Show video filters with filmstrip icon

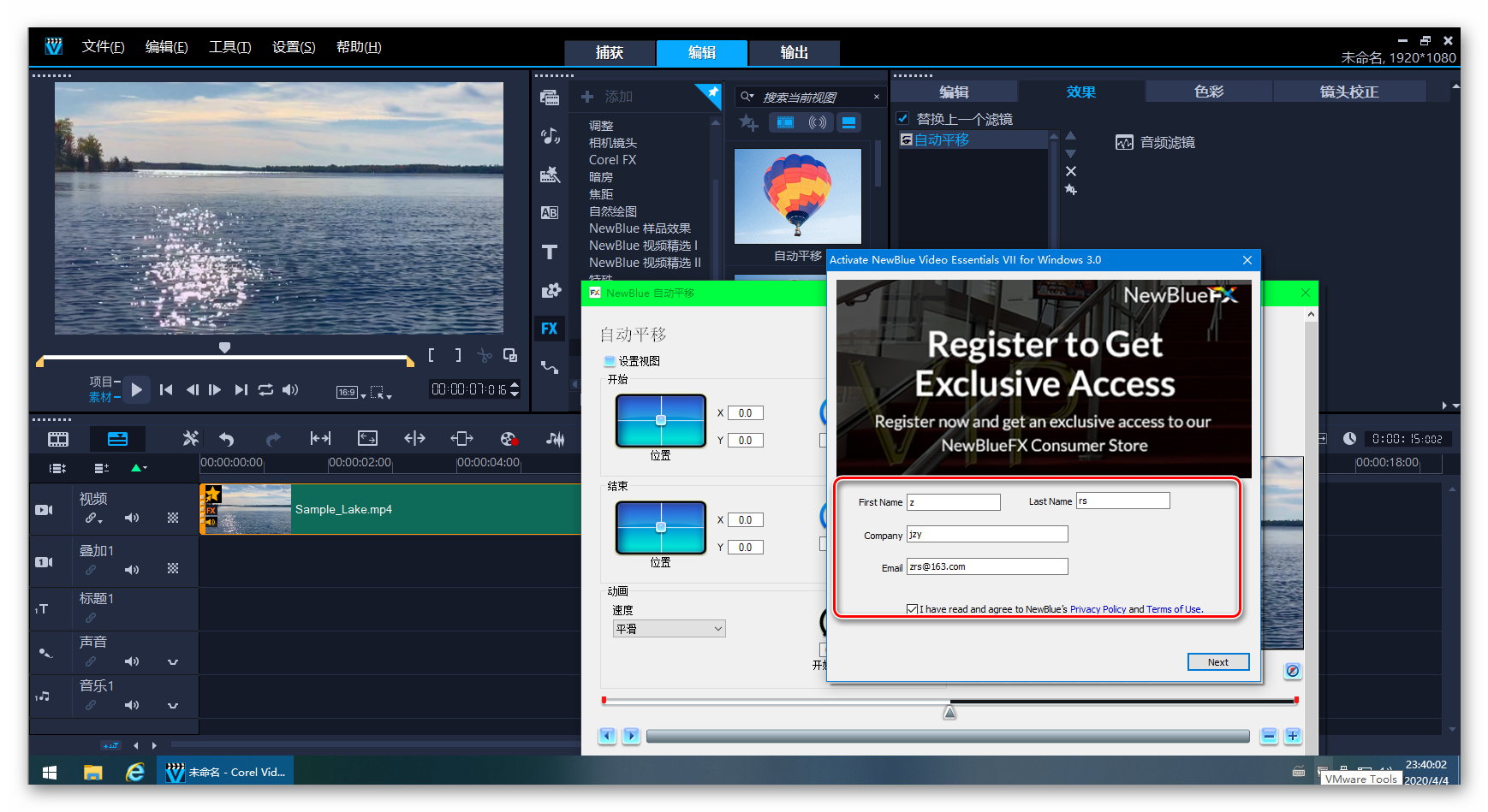point(785,122)
